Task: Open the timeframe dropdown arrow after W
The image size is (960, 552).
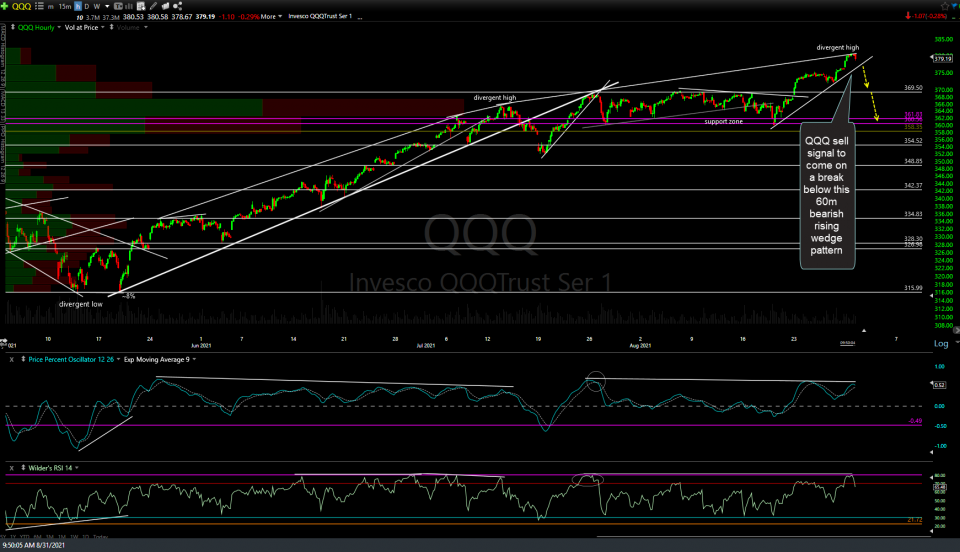Action: [x=107, y=7]
